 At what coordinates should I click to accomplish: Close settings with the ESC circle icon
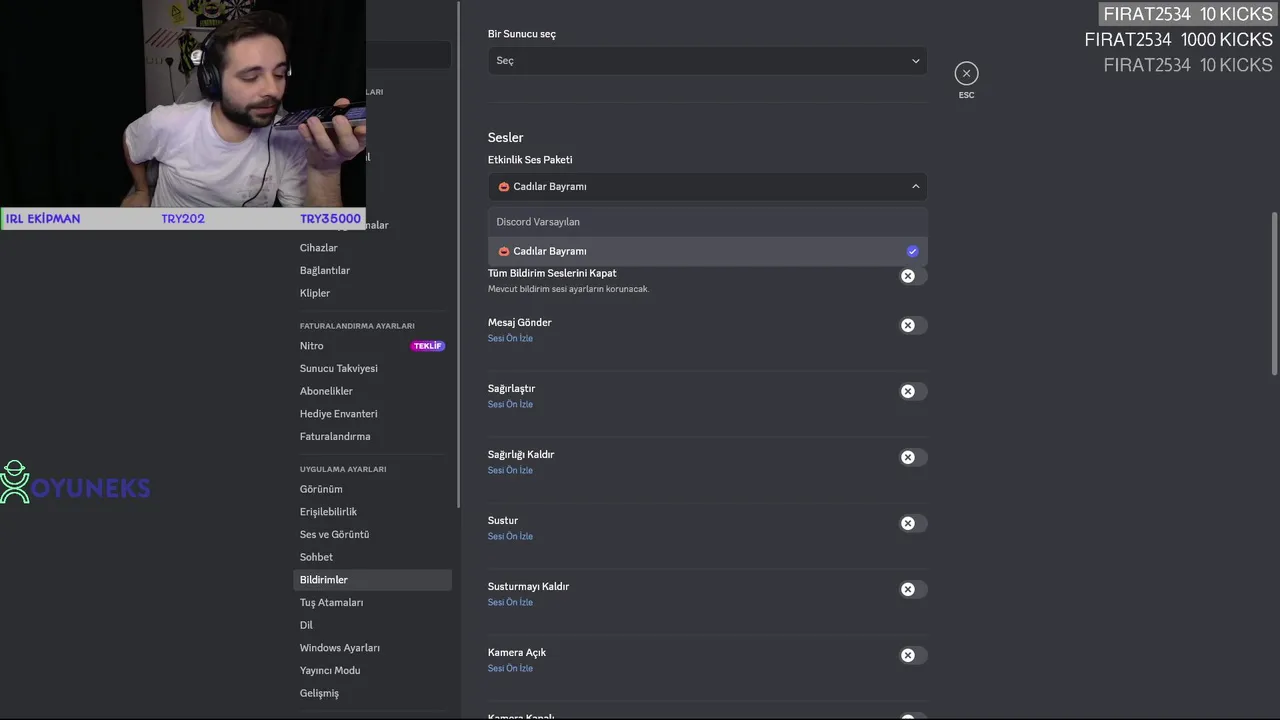[x=966, y=73]
